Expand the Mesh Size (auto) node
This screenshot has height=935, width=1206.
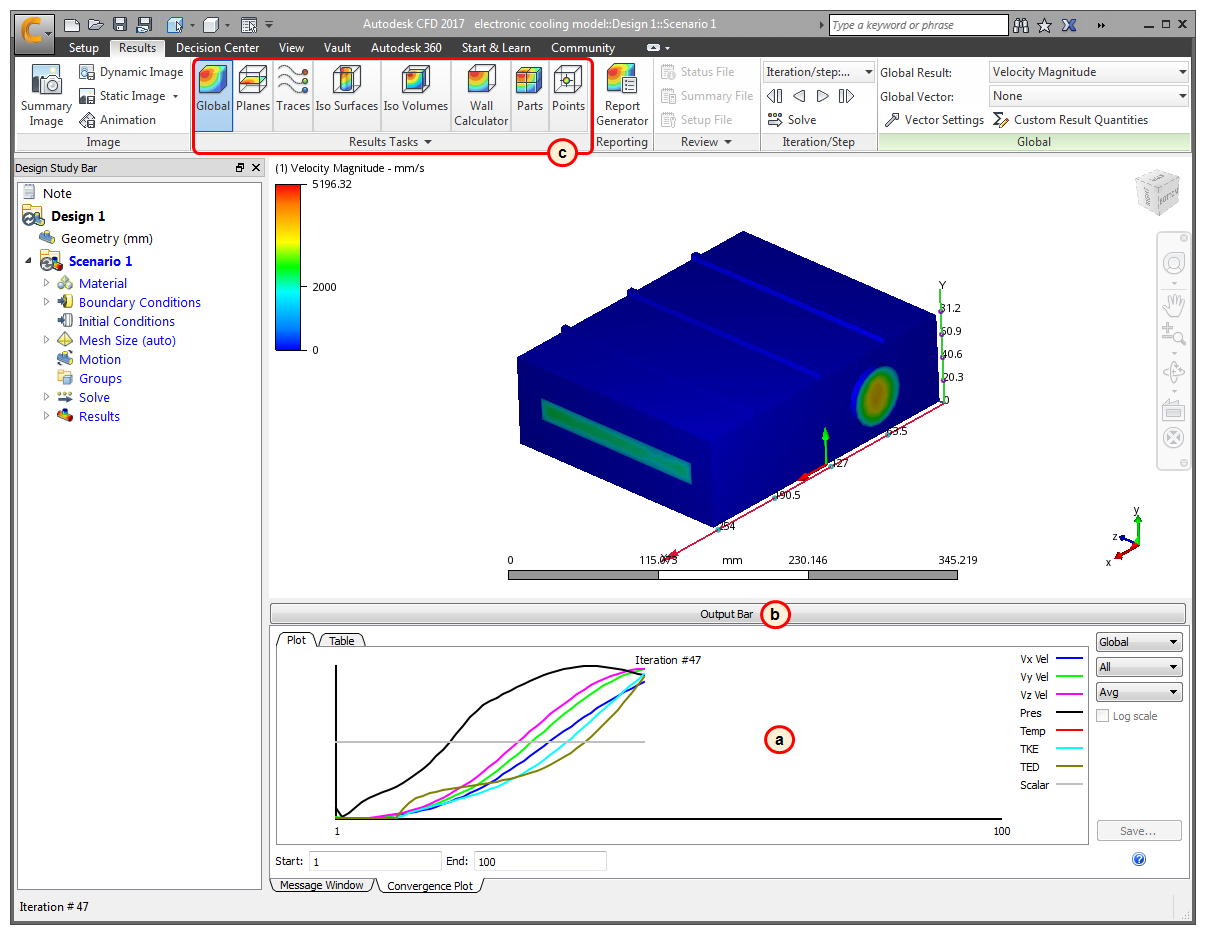tap(46, 340)
